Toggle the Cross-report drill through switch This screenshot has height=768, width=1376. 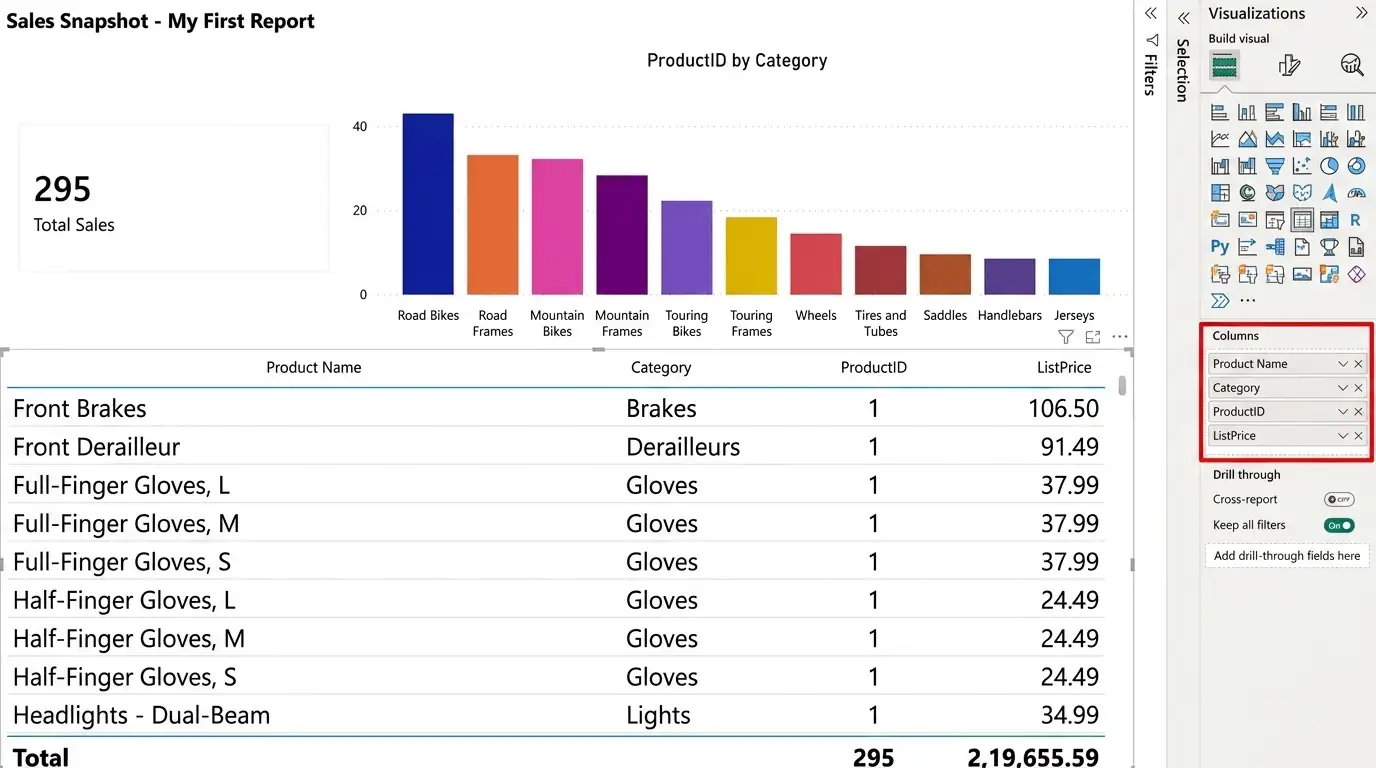1339,499
